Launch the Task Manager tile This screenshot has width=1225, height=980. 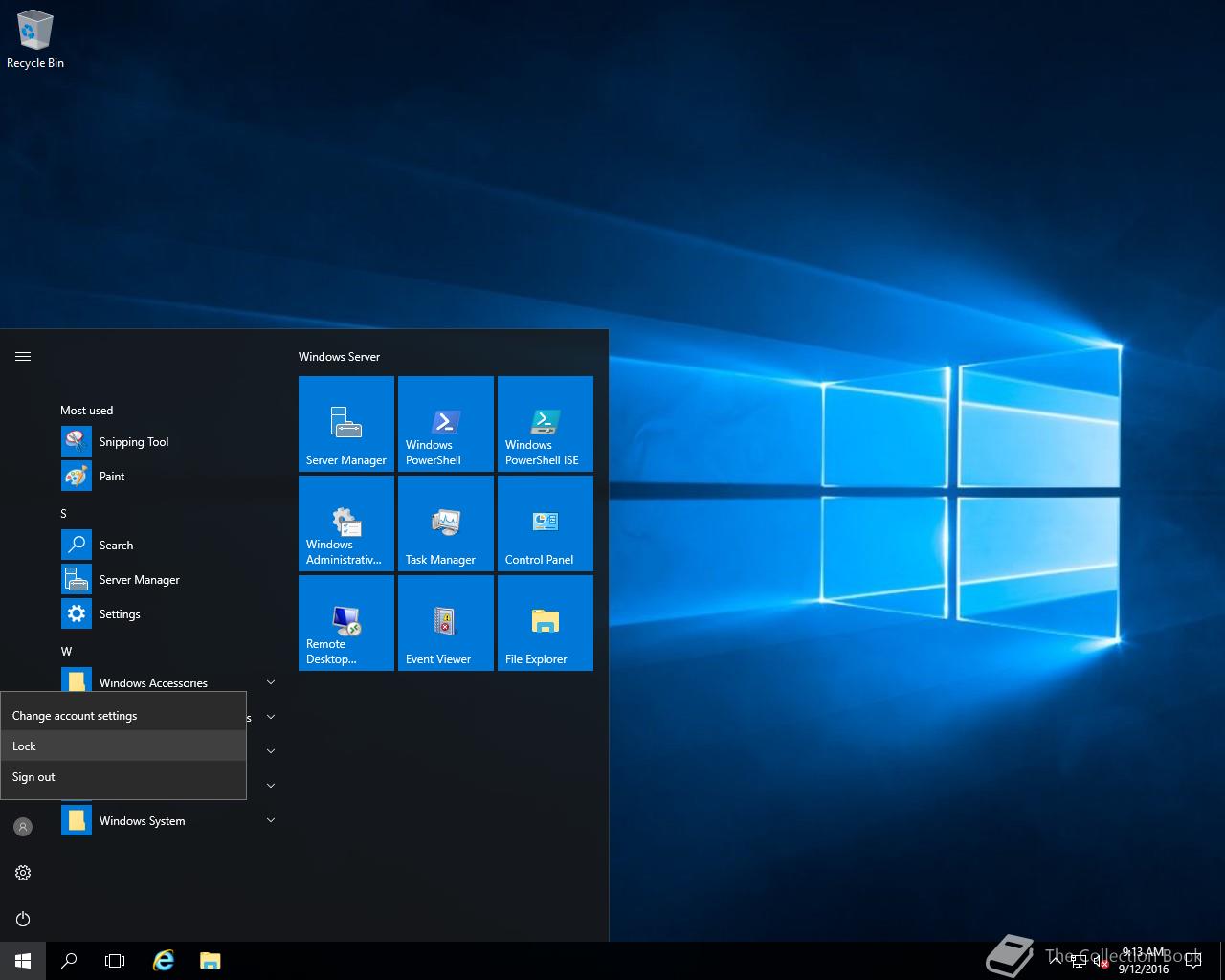[x=446, y=523]
